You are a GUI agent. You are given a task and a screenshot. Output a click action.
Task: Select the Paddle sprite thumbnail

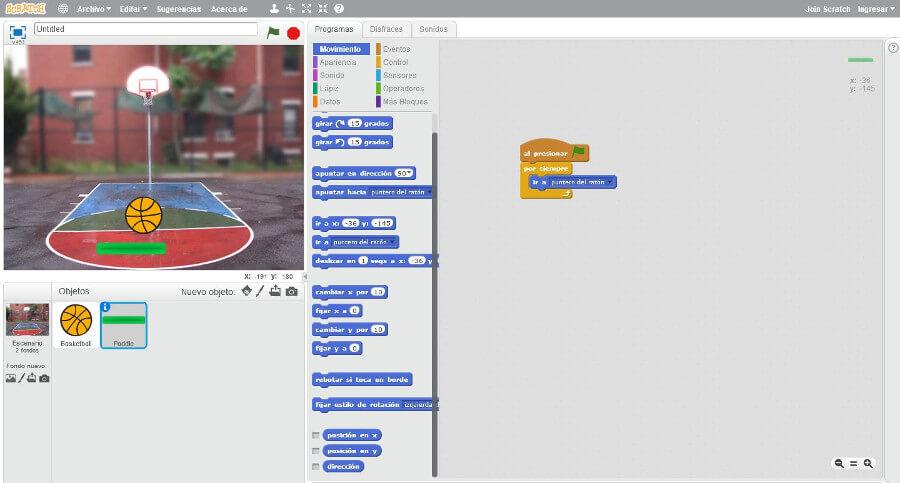click(123, 325)
